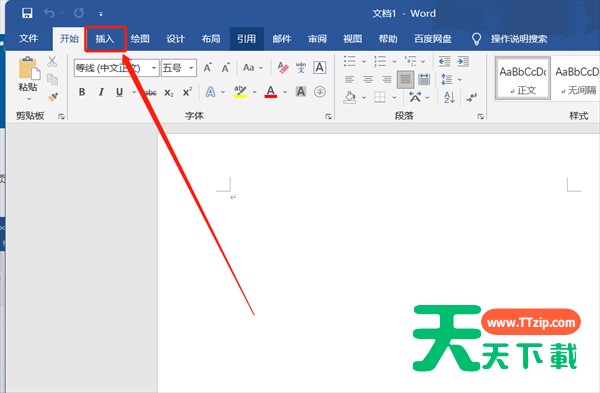
Task: Switch to the 开始 tab
Action: 69,38
